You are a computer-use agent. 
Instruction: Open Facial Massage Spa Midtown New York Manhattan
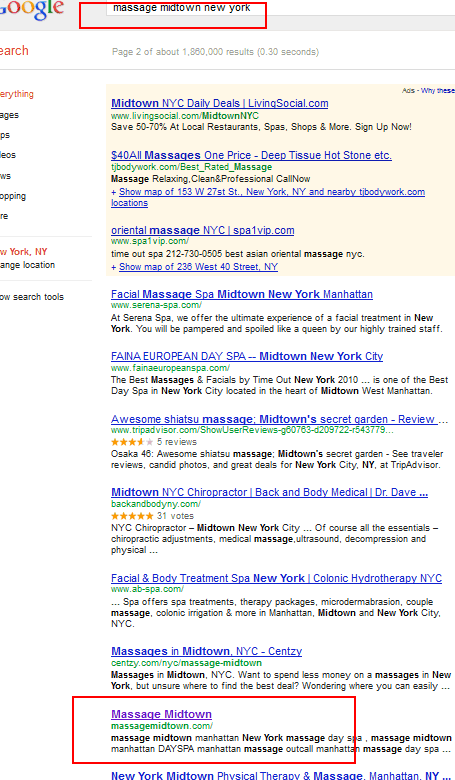pyautogui.click(x=242, y=294)
